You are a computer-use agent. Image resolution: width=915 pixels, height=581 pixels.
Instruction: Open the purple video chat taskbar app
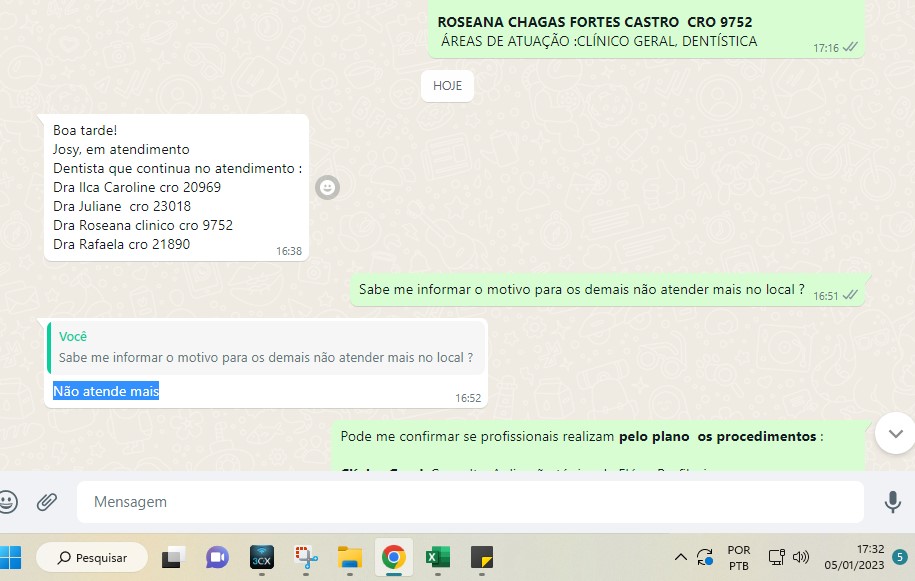pos(217,557)
